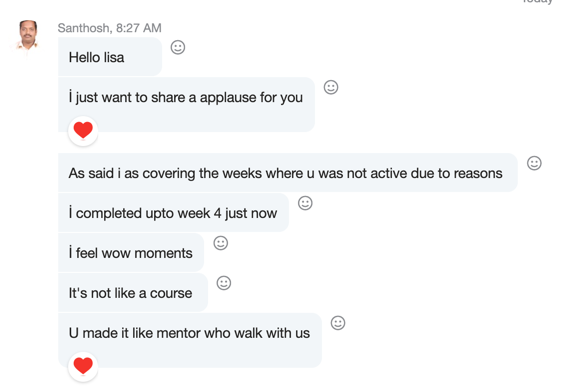Image resolution: width=578 pixels, height=389 pixels.
Task: Add reaction to 'It's not like a course'
Action: [223, 283]
